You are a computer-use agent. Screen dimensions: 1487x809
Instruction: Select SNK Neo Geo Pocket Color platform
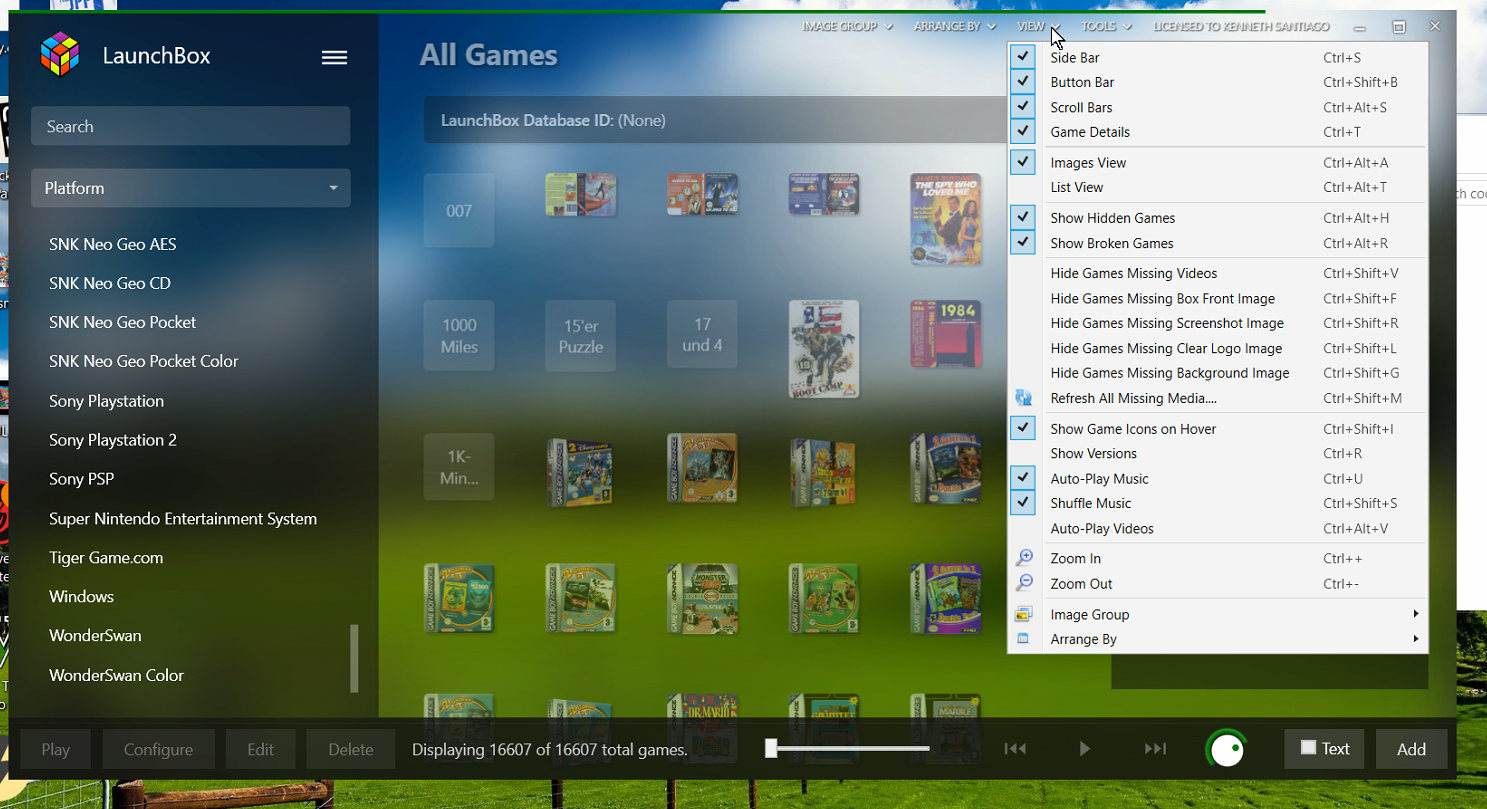click(144, 361)
